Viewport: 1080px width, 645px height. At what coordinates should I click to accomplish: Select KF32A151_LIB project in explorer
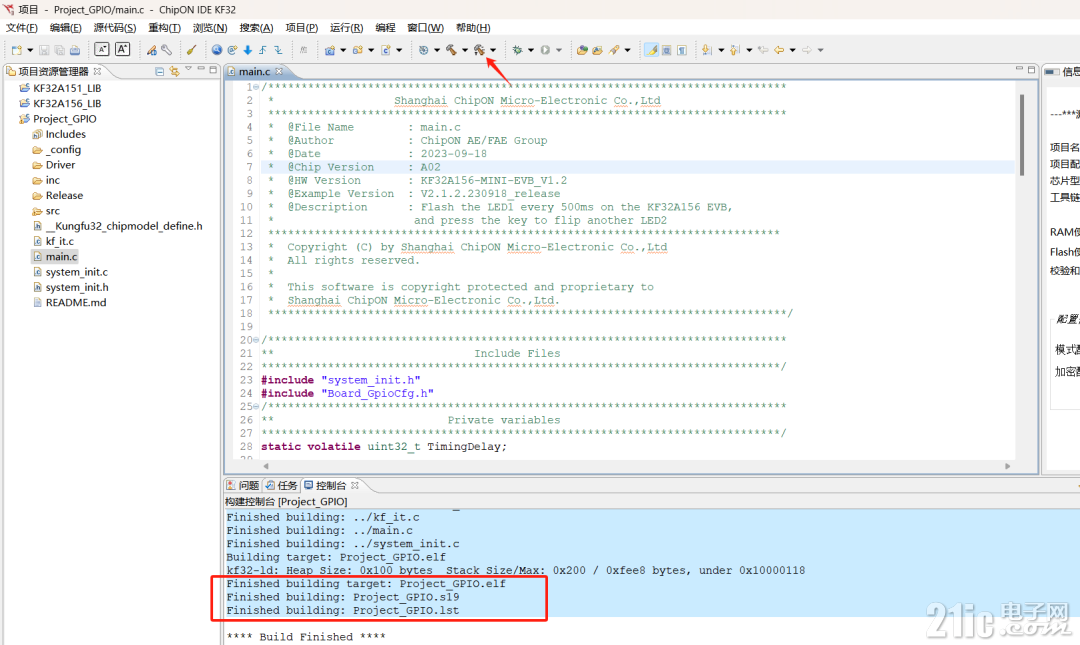(x=67, y=88)
